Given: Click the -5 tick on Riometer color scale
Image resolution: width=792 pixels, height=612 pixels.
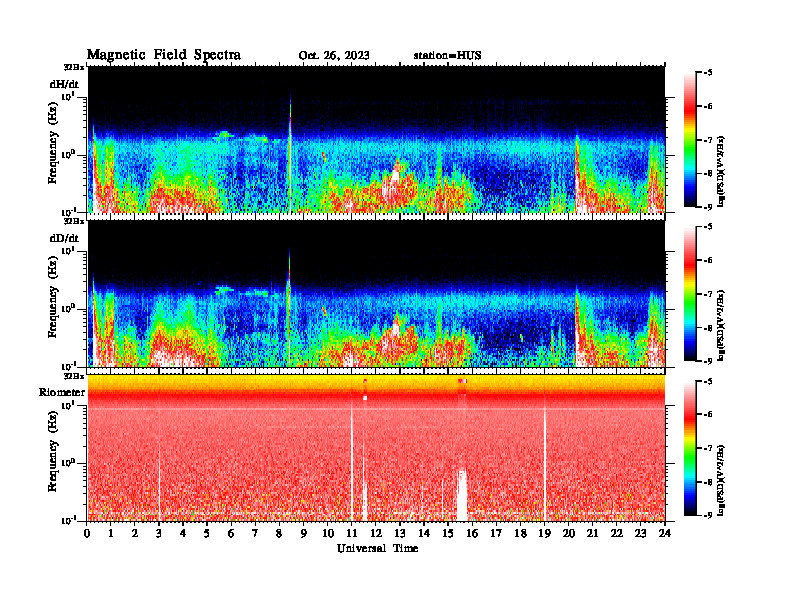Looking at the screenshot, I should (x=708, y=382).
